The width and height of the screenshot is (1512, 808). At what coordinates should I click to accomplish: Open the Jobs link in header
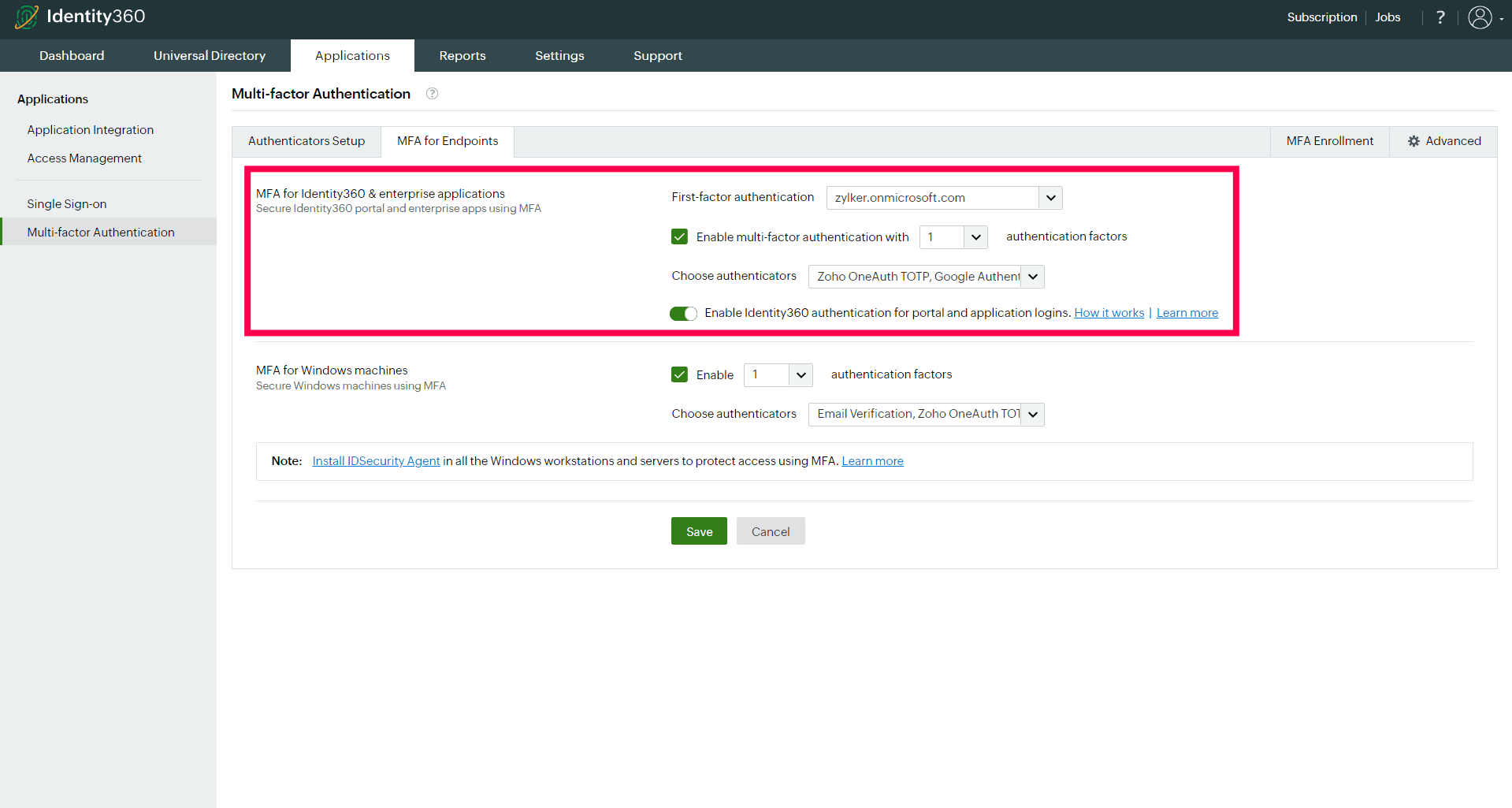tap(1388, 17)
